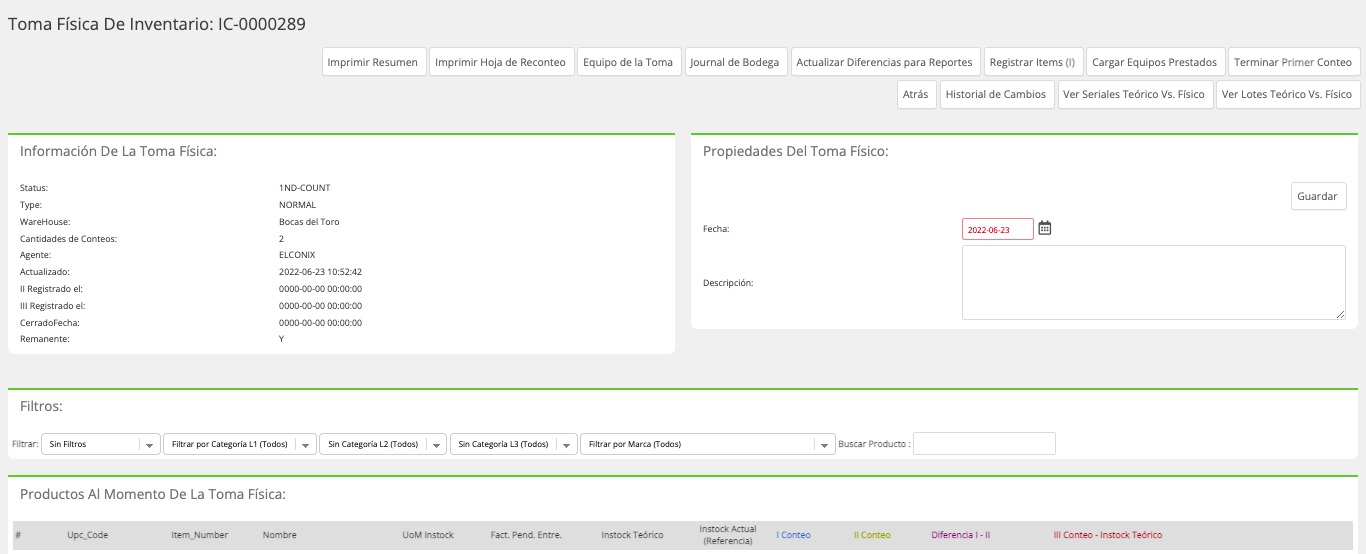The height and width of the screenshot is (554, 1366).
Task: Click the Descripción text area
Action: (1154, 283)
